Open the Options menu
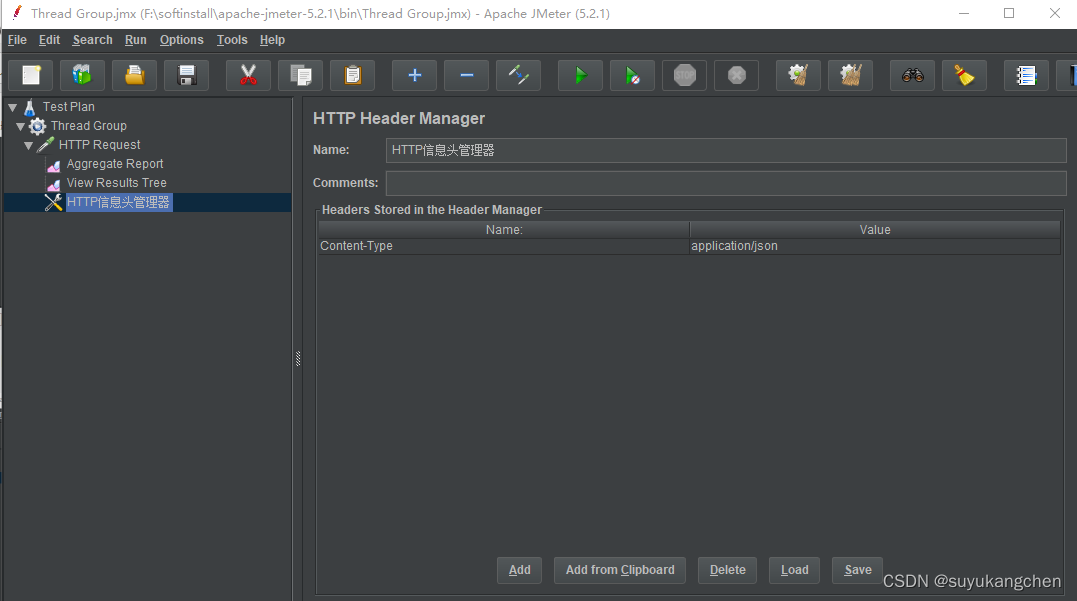Image resolution: width=1077 pixels, height=601 pixels. [181, 40]
